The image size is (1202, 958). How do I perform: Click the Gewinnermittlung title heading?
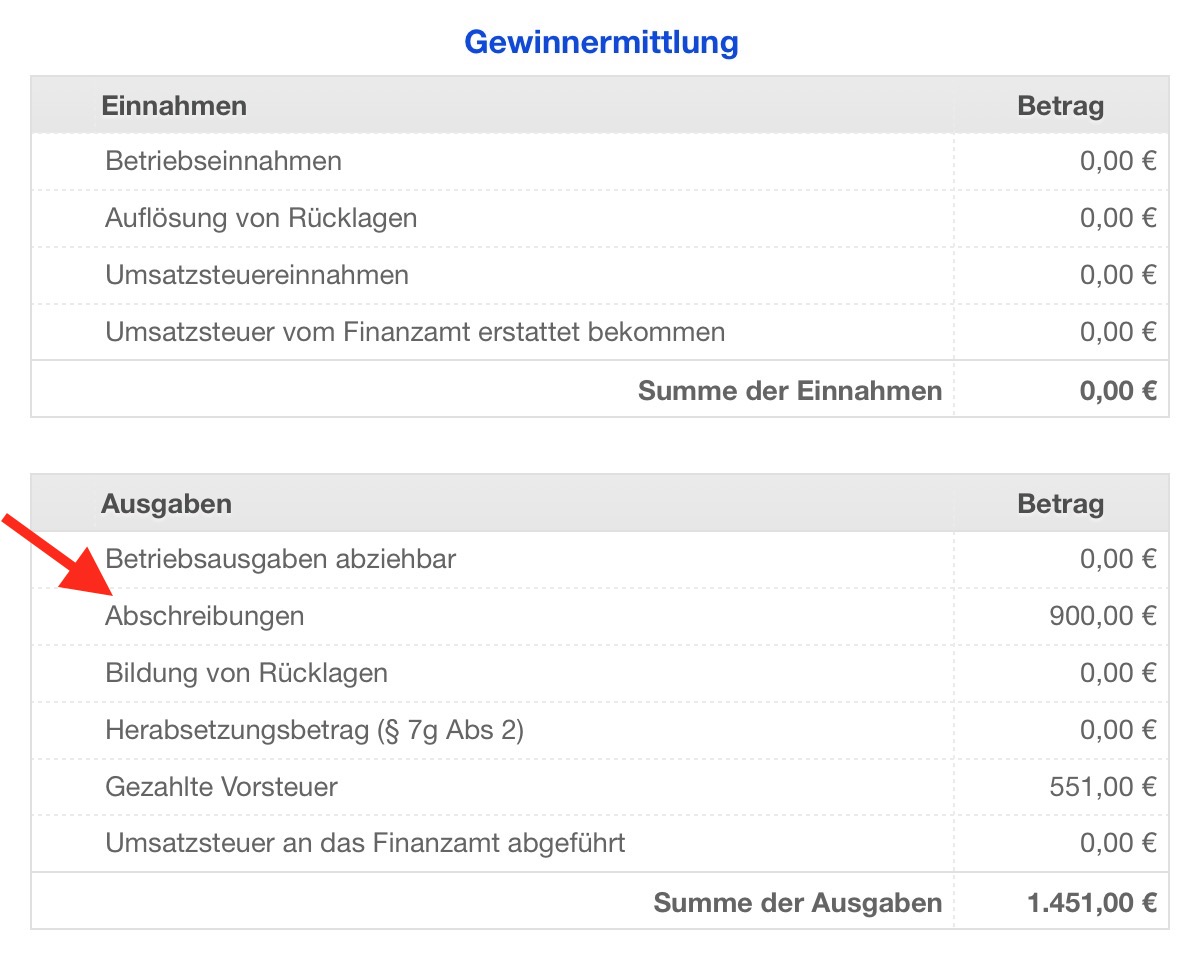(x=601, y=42)
